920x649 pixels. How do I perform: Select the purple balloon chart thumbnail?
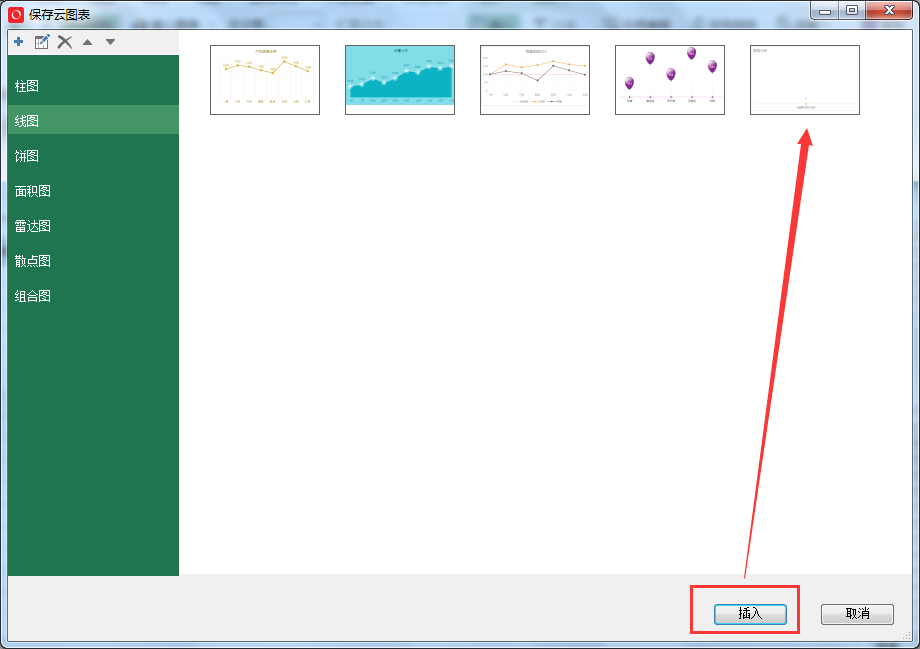click(670, 80)
